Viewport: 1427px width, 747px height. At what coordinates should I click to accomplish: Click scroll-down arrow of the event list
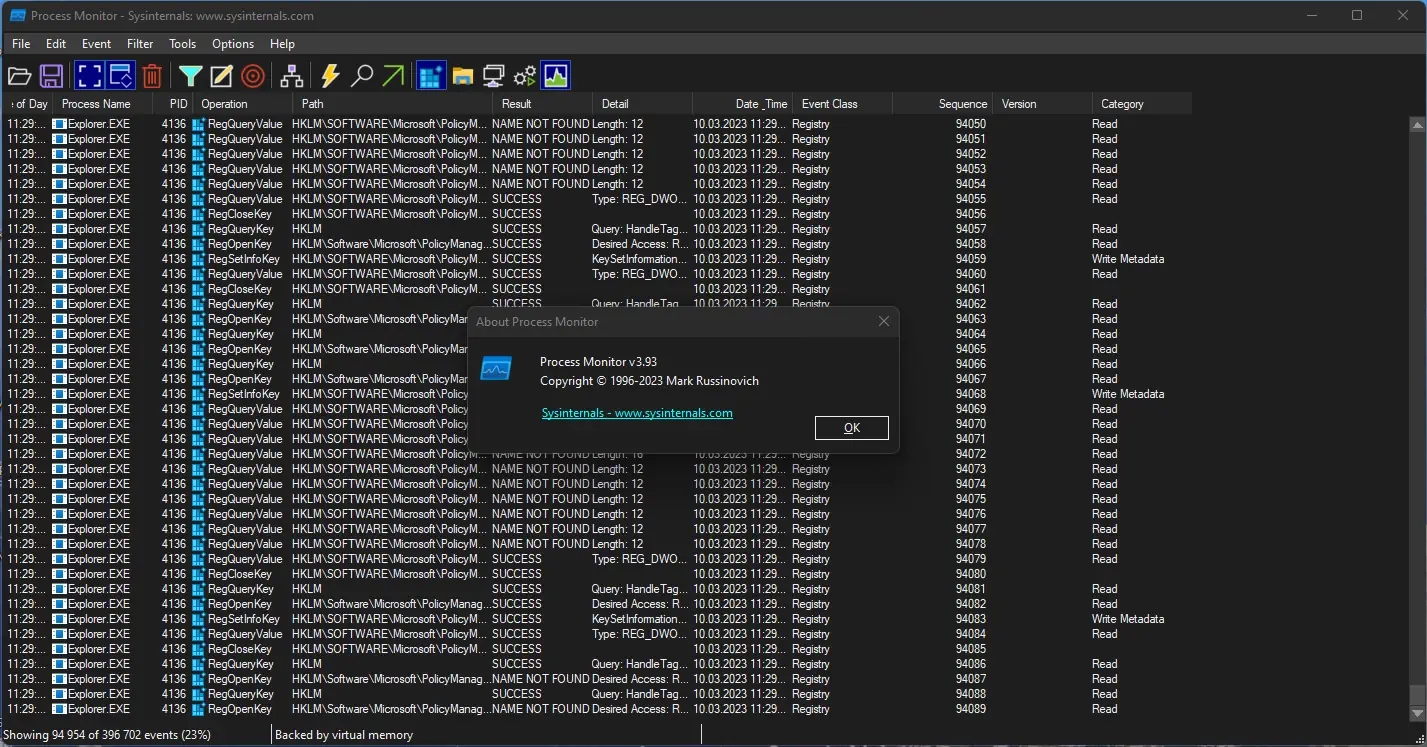(x=1417, y=712)
